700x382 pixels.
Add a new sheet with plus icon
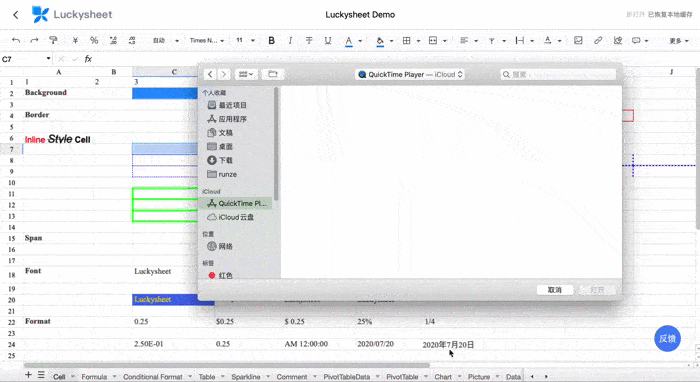point(28,375)
